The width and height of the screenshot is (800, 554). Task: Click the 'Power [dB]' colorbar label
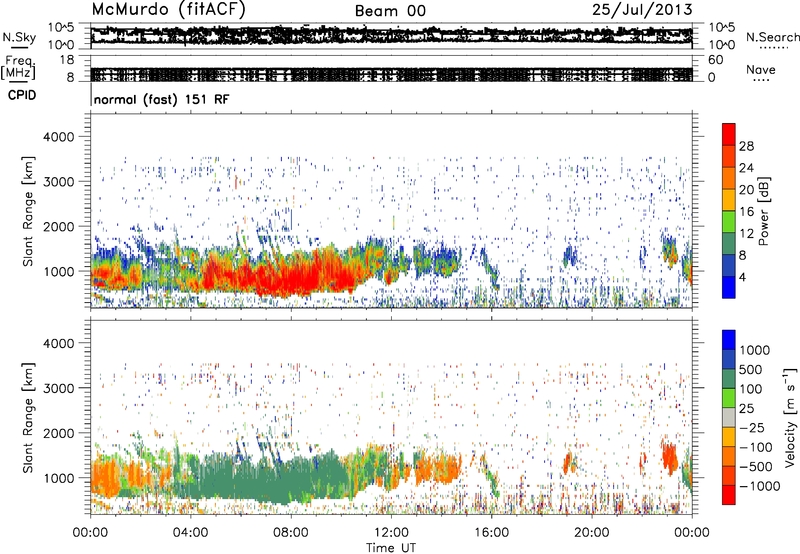(x=764, y=211)
